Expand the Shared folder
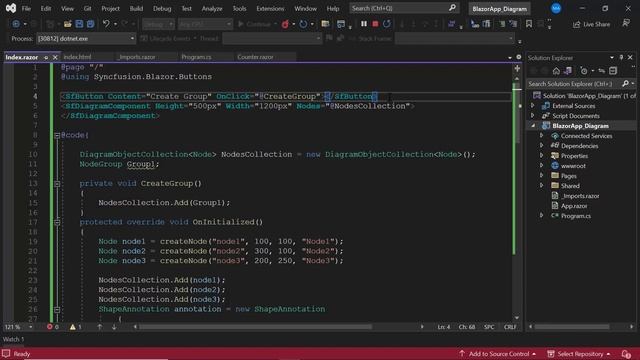This screenshot has height=360, width=640. click(541, 186)
